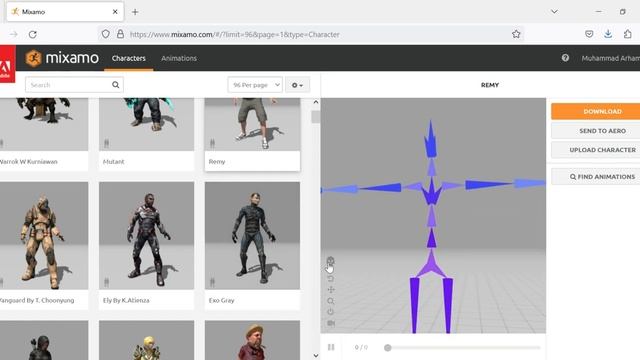Click the Pocket save icon in browser toolbar

click(589, 34)
